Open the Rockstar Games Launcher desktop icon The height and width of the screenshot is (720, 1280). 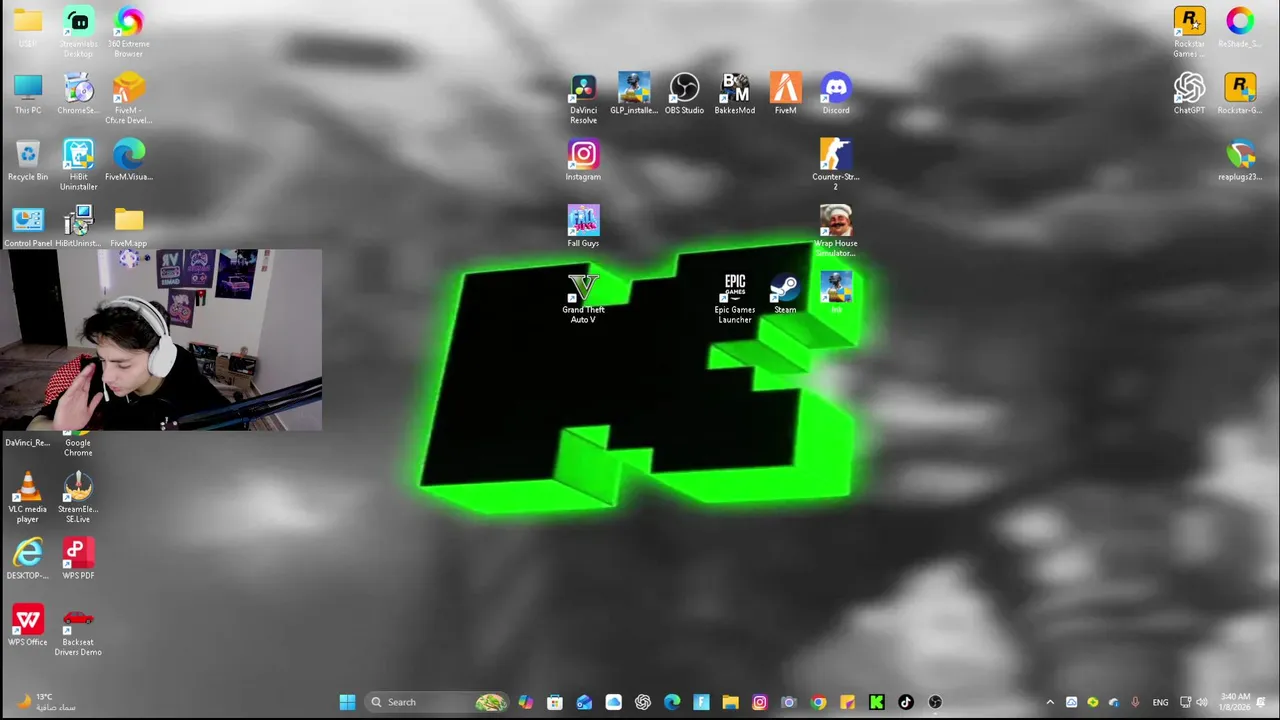pos(1189,32)
